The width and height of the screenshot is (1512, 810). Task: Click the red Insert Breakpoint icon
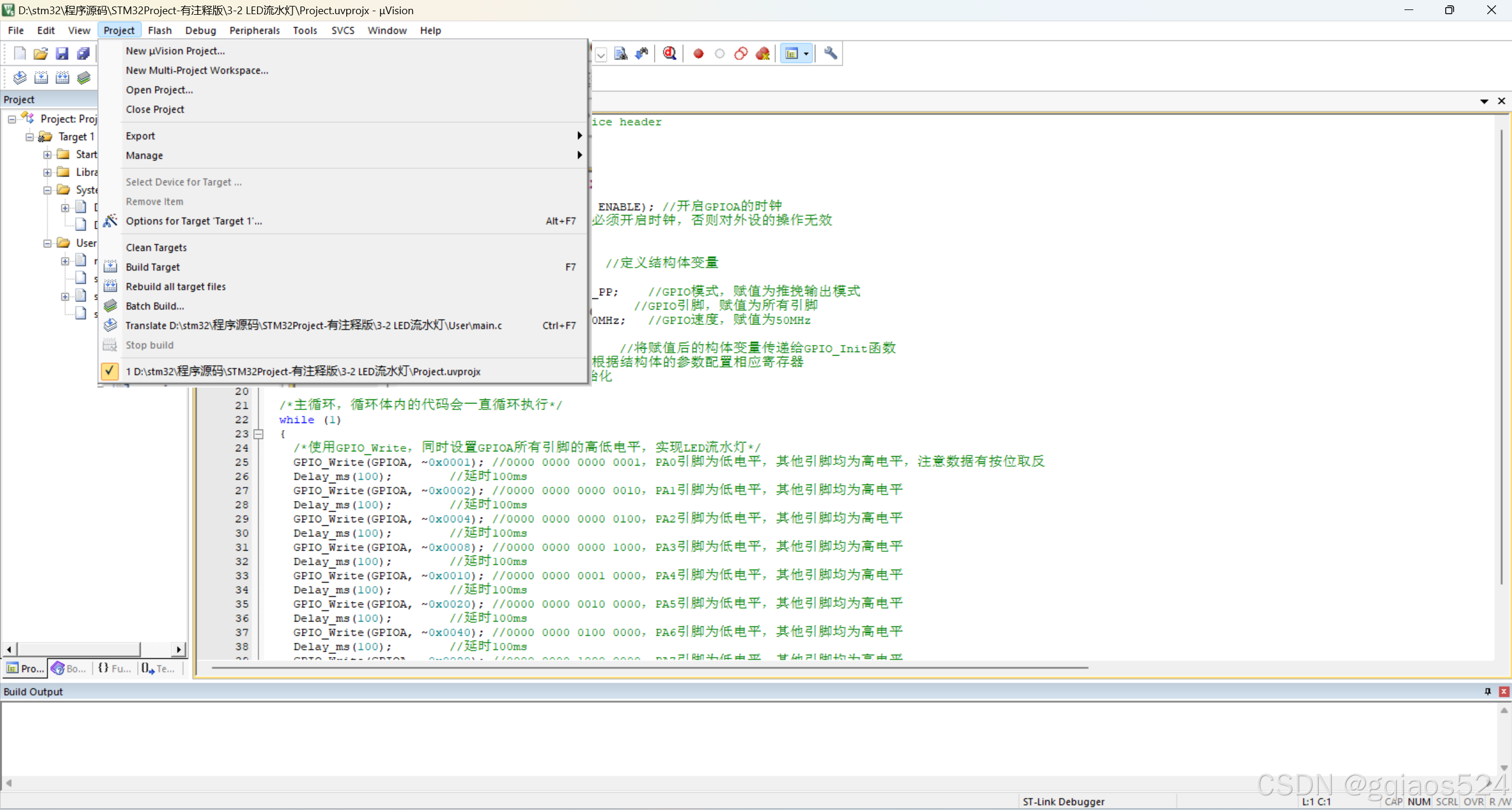(698, 54)
